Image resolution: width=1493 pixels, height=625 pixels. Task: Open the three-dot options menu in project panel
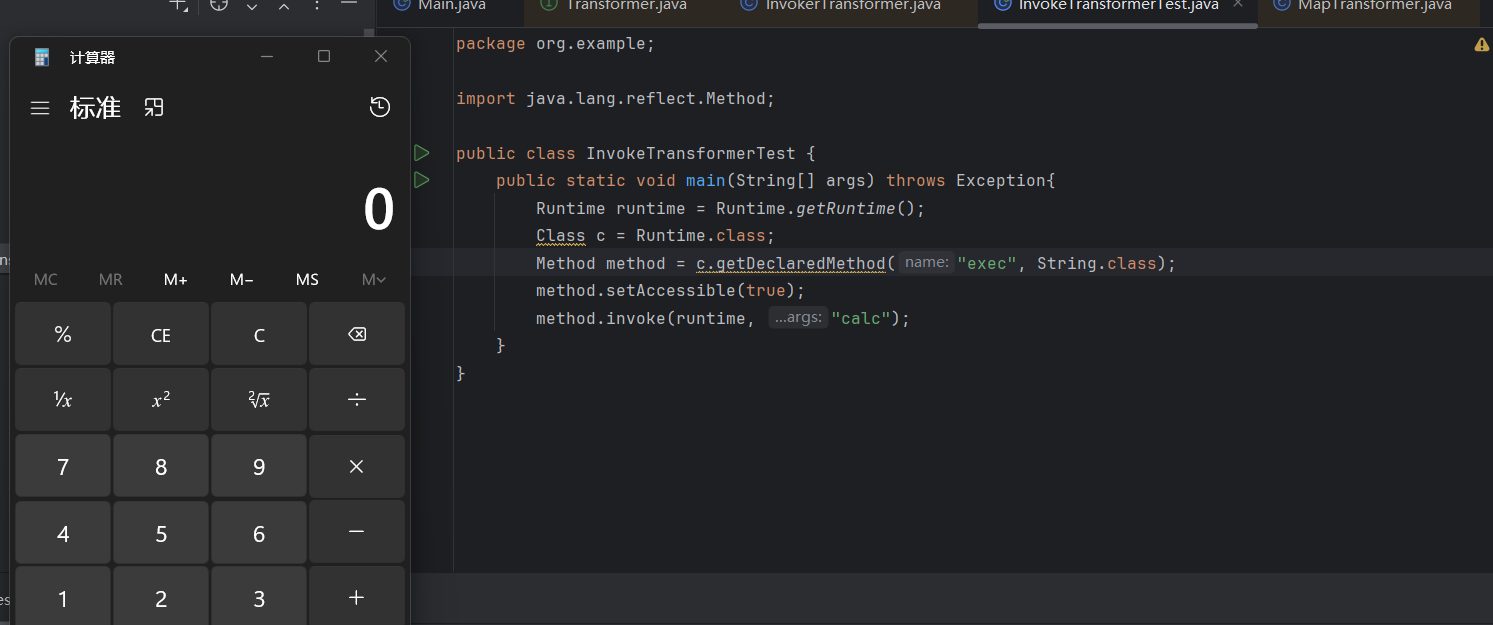coord(317,6)
